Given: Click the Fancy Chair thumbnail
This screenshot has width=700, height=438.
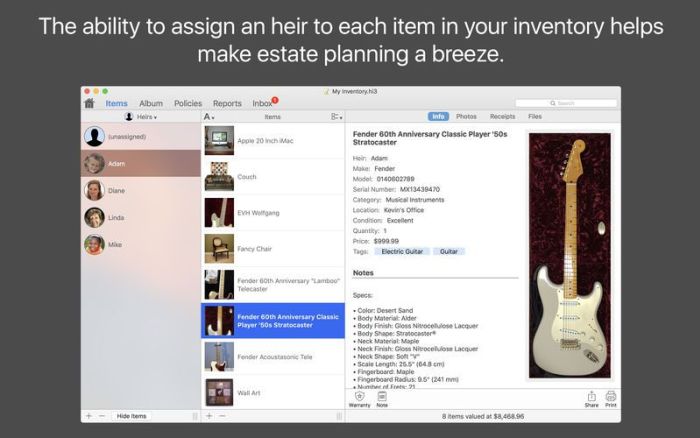Looking at the screenshot, I should pyautogui.click(x=219, y=249).
